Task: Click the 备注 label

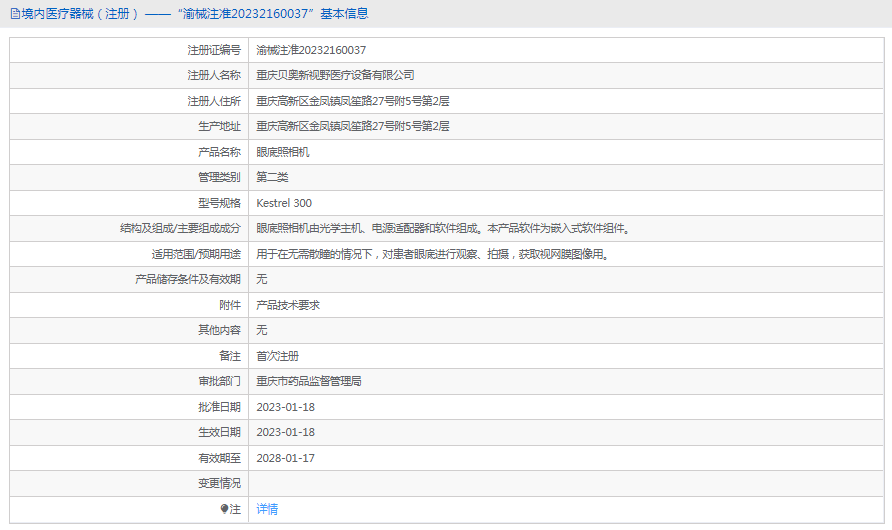Action: click(230, 356)
